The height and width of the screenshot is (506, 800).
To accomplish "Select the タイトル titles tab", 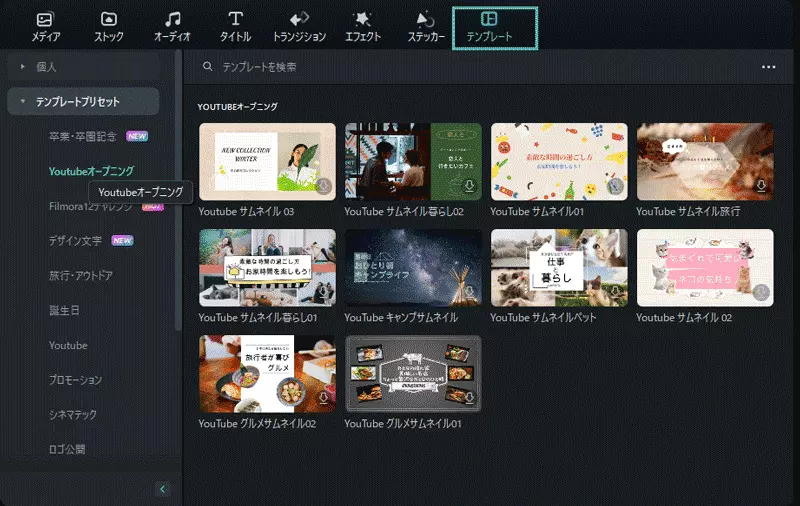I will pos(235,26).
